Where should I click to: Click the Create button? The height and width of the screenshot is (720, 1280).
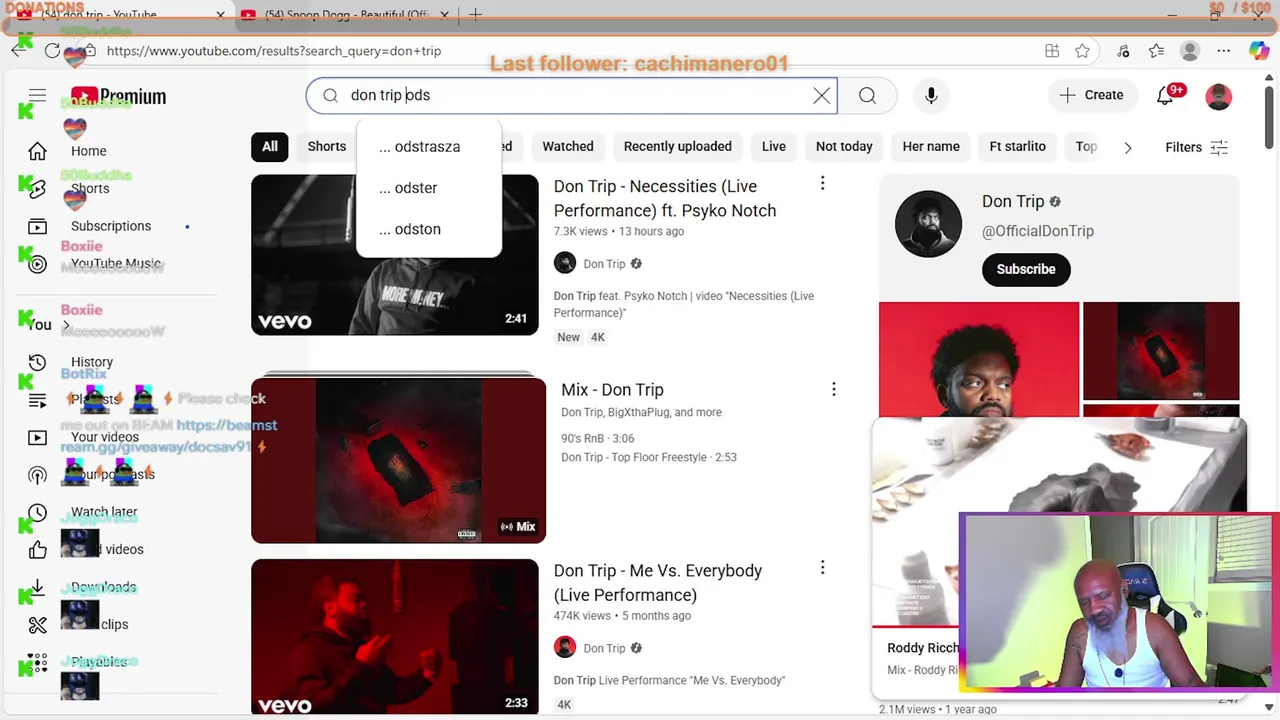(x=1091, y=95)
